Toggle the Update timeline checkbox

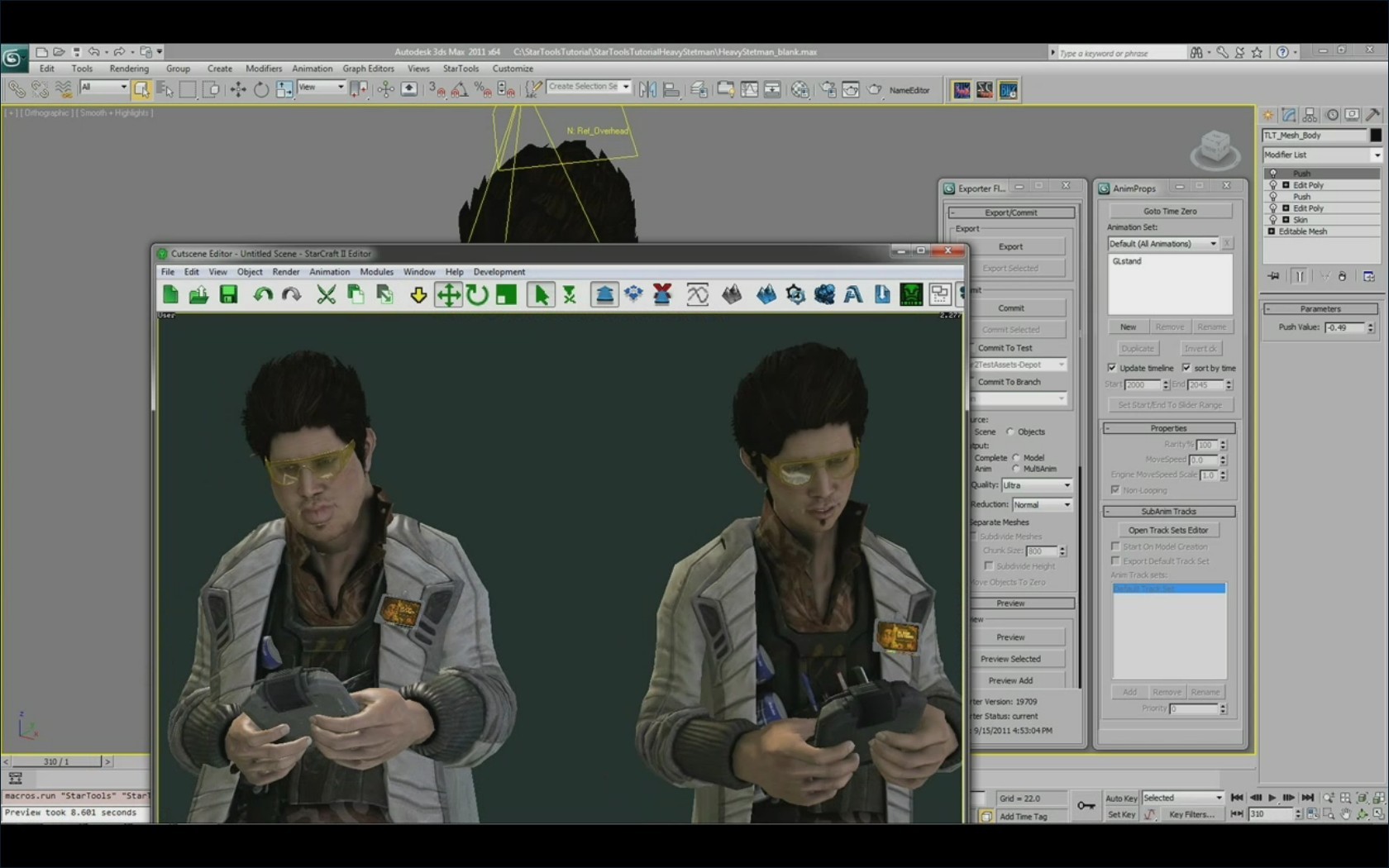pyautogui.click(x=1112, y=368)
